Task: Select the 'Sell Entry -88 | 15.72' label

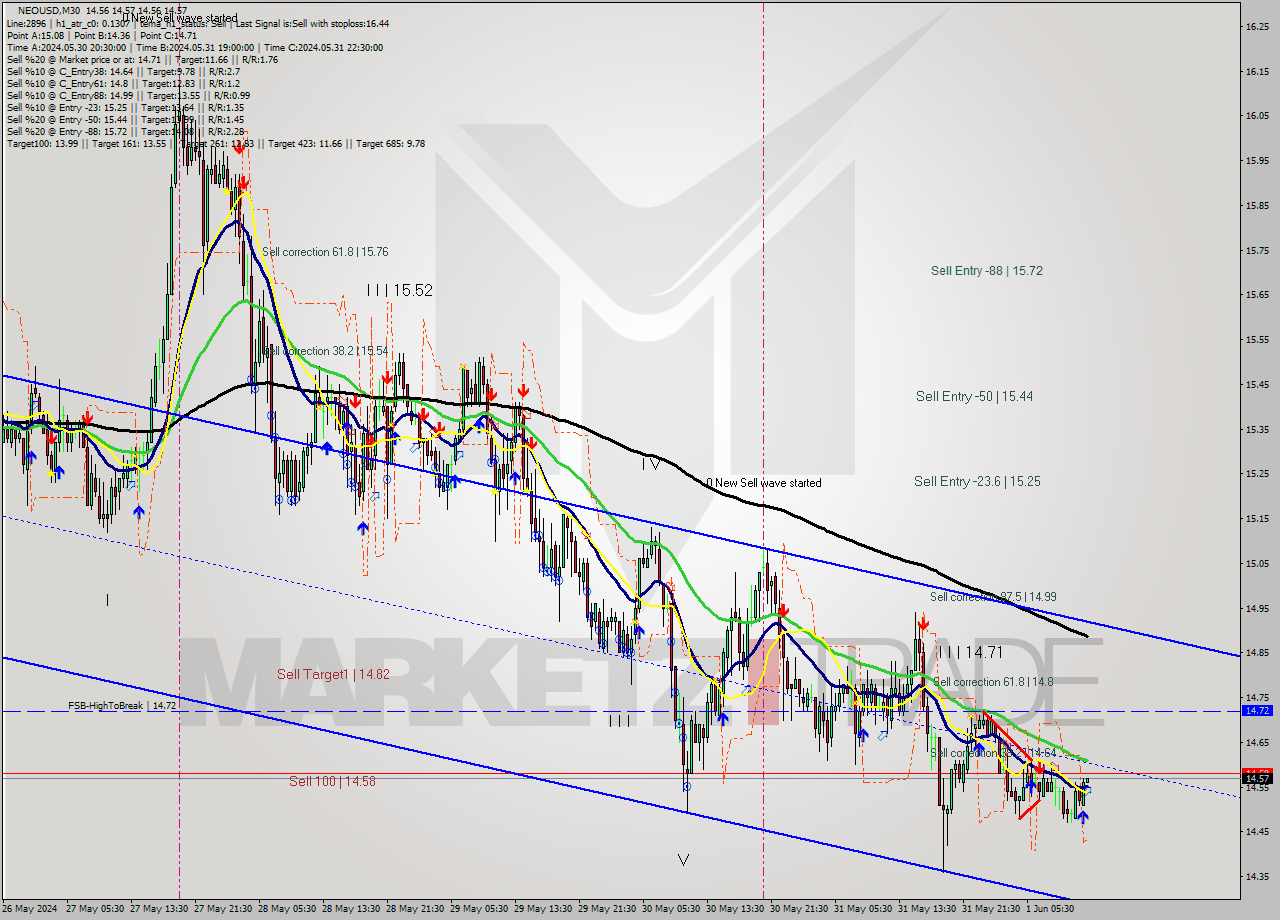Action: 987,271
